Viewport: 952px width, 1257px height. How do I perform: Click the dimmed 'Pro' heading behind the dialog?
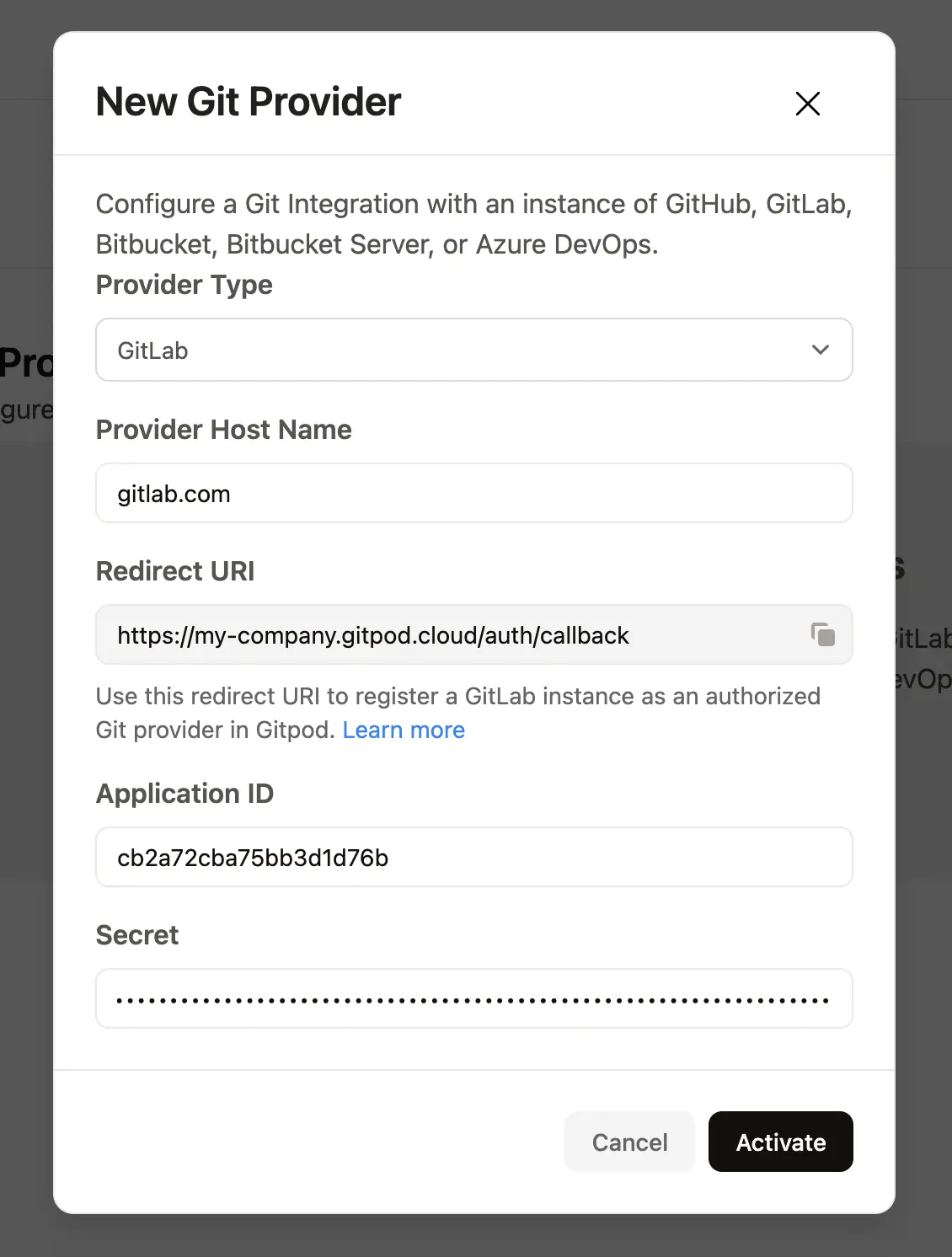pyautogui.click(x=26, y=363)
